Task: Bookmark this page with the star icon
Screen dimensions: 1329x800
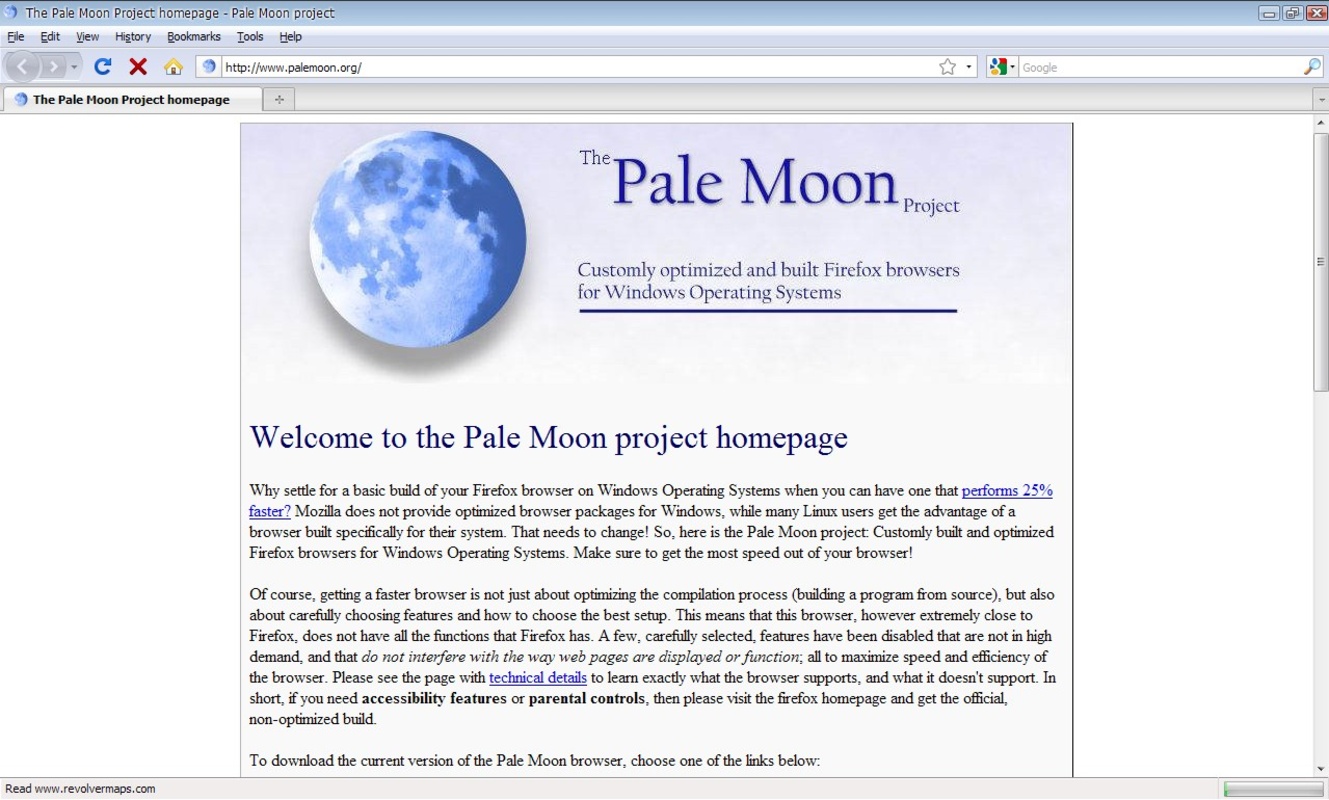Action: tap(947, 67)
